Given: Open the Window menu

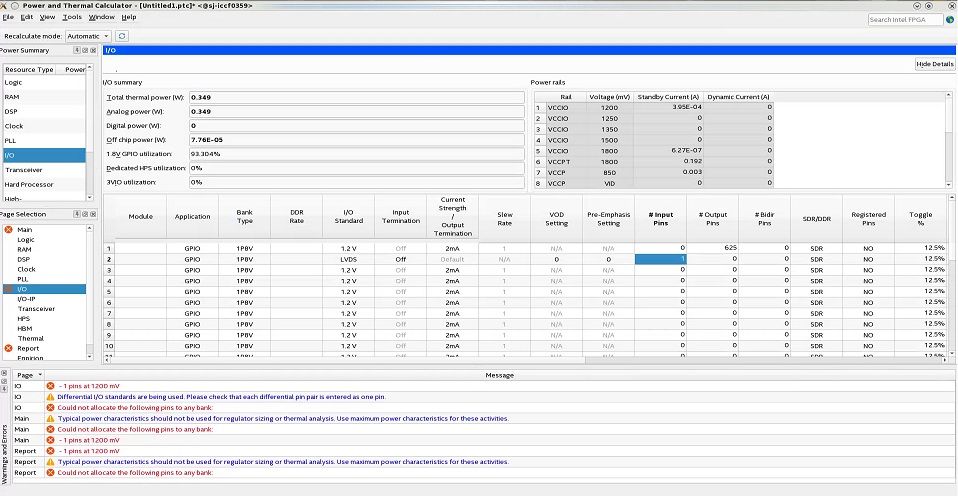Looking at the screenshot, I should tap(101, 17).
